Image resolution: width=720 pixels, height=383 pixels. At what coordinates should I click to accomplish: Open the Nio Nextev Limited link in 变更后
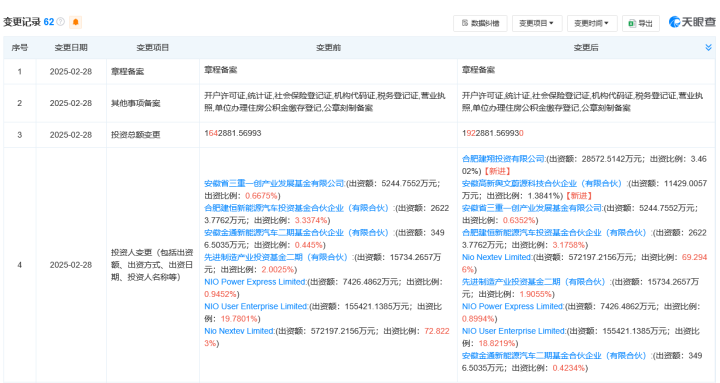tap(497, 257)
